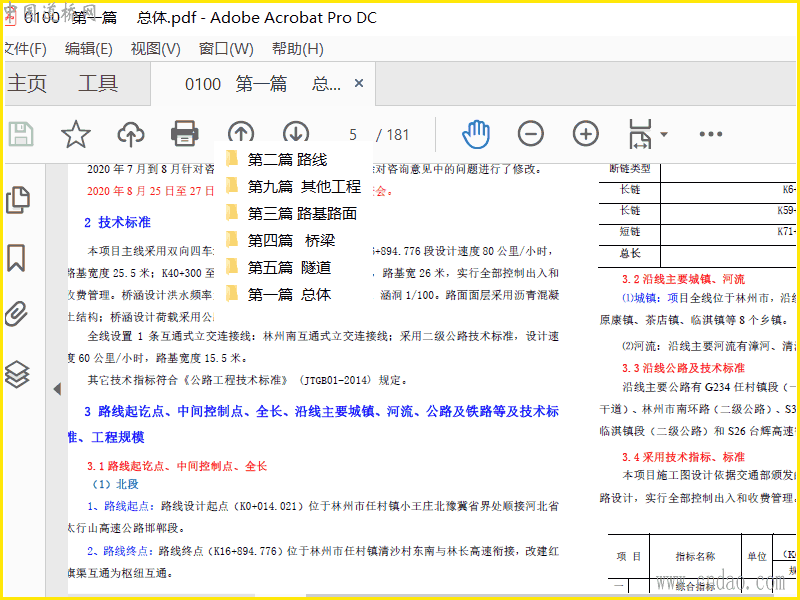800x600 pixels.
Task: Click heading 3.2 沿线主要城镇、河流
Action: tap(683, 279)
